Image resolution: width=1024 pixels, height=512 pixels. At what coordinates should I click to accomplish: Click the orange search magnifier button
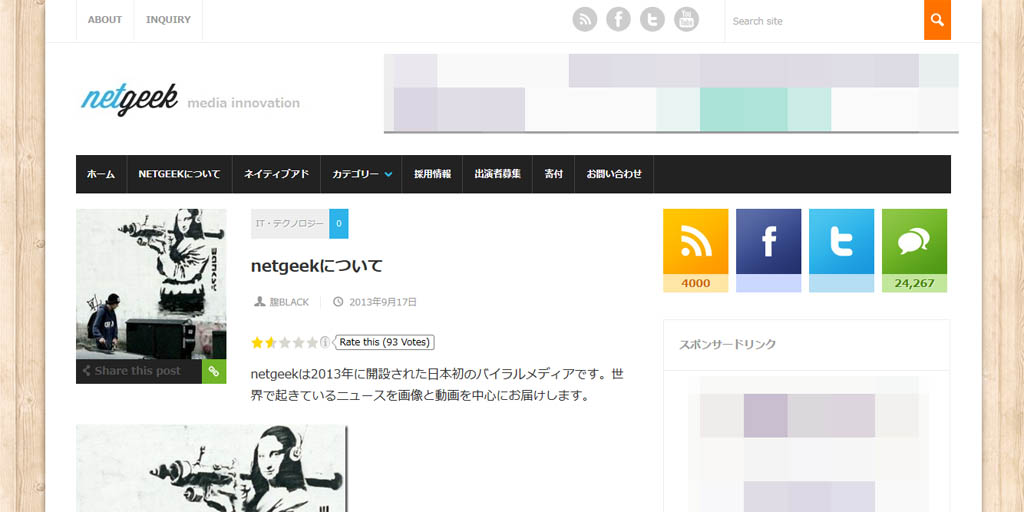coord(937,20)
